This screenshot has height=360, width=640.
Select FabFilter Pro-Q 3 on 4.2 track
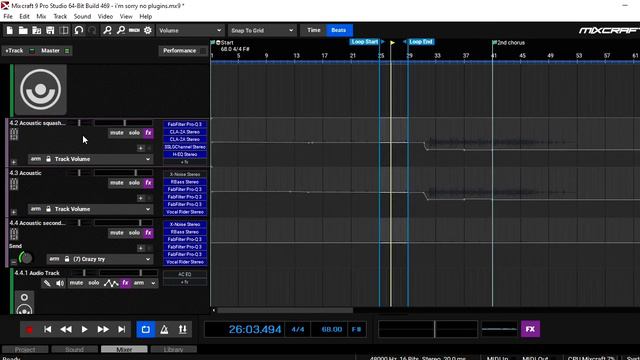[185, 124]
